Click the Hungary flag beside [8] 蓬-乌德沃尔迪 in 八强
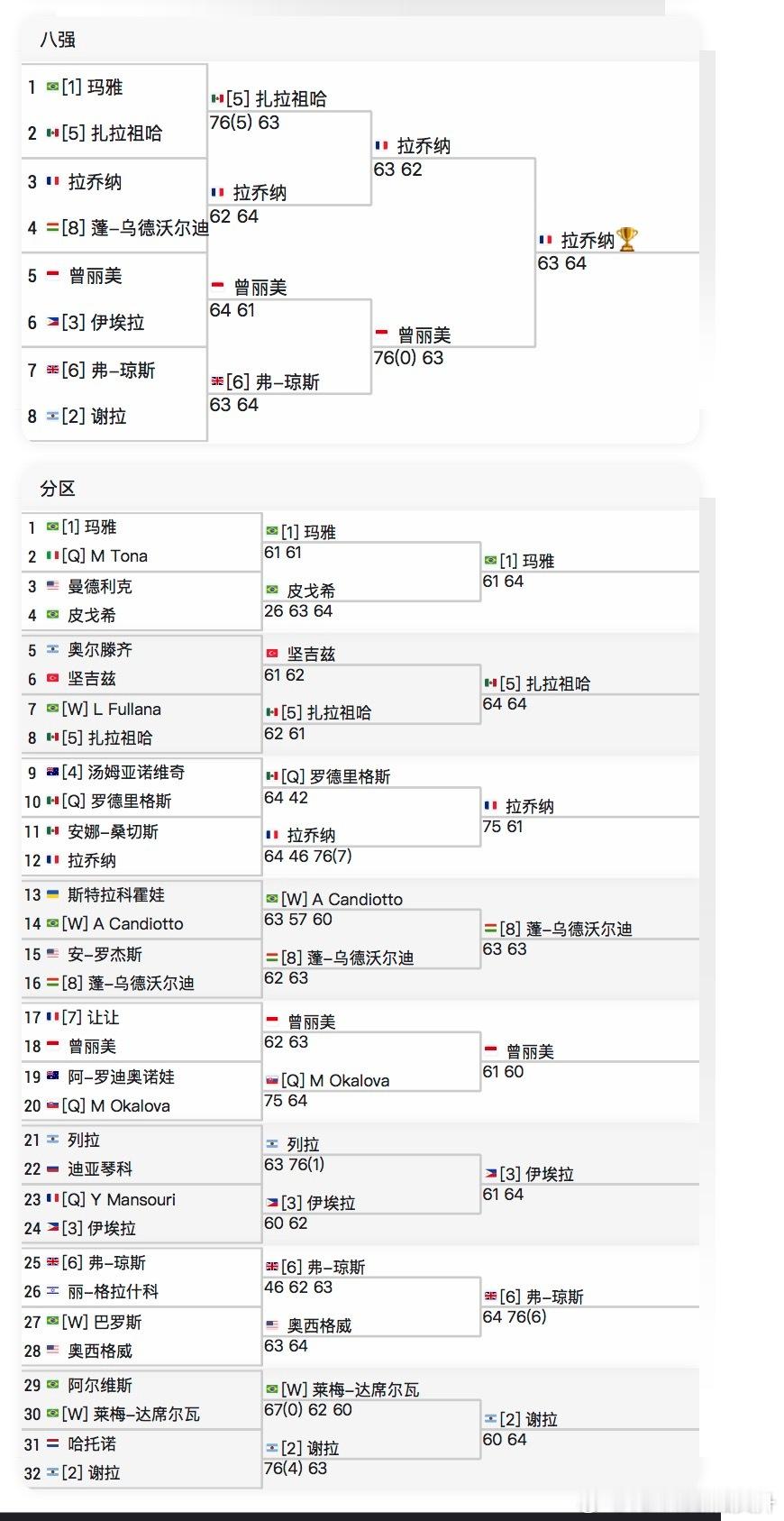Image resolution: width=784 pixels, height=1521 pixels. pyautogui.click(x=52, y=228)
